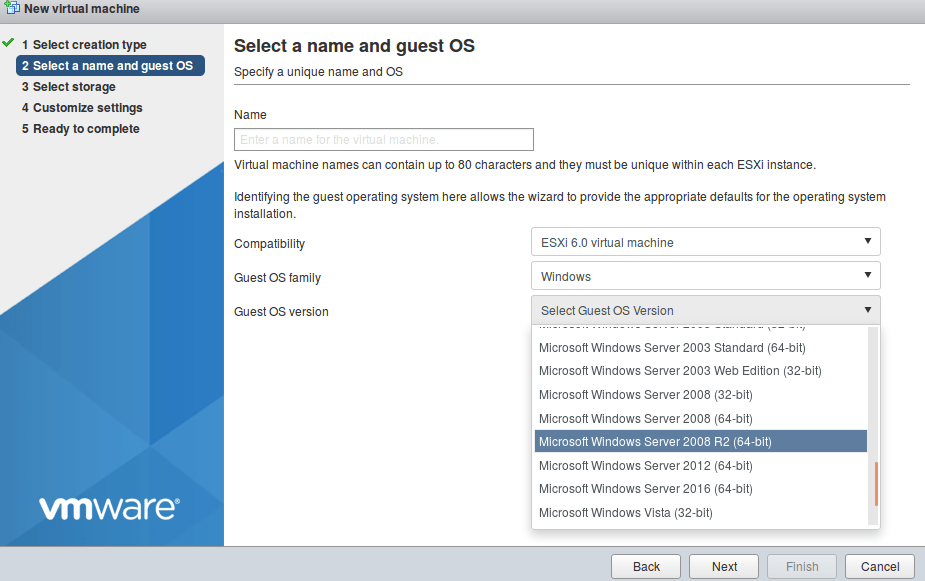This screenshot has height=581, width=925.
Task: Choose Microsoft Windows Vista (32-bit)
Action: 701,513
